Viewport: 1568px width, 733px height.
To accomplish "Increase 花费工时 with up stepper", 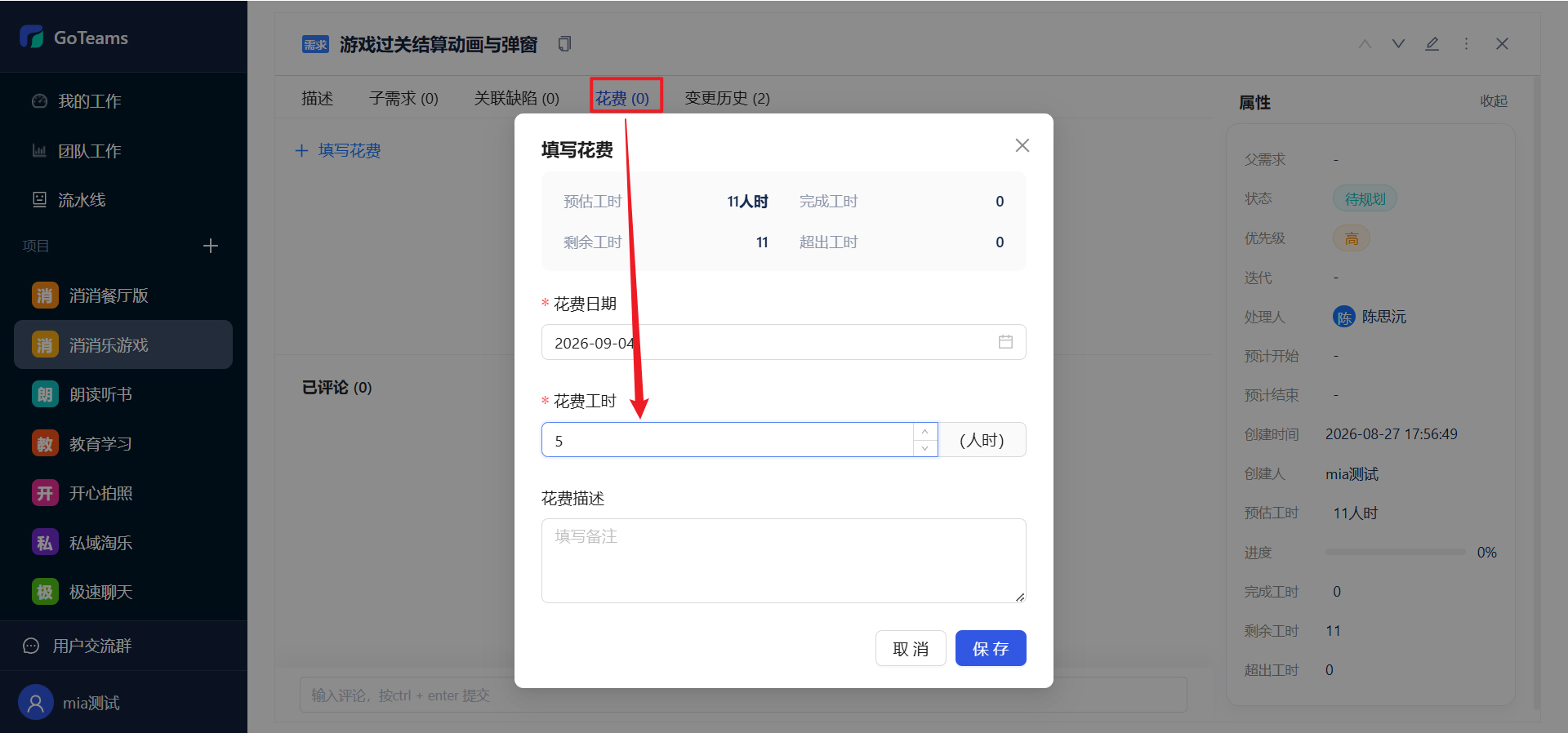I will click(x=924, y=432).
